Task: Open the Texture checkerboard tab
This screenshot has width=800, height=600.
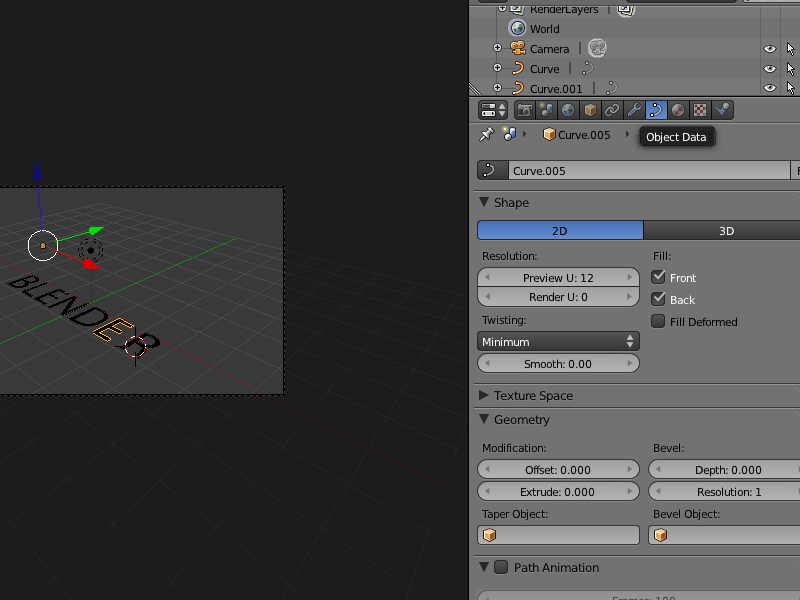Action: pyautogui.click(x=699, y=110)
